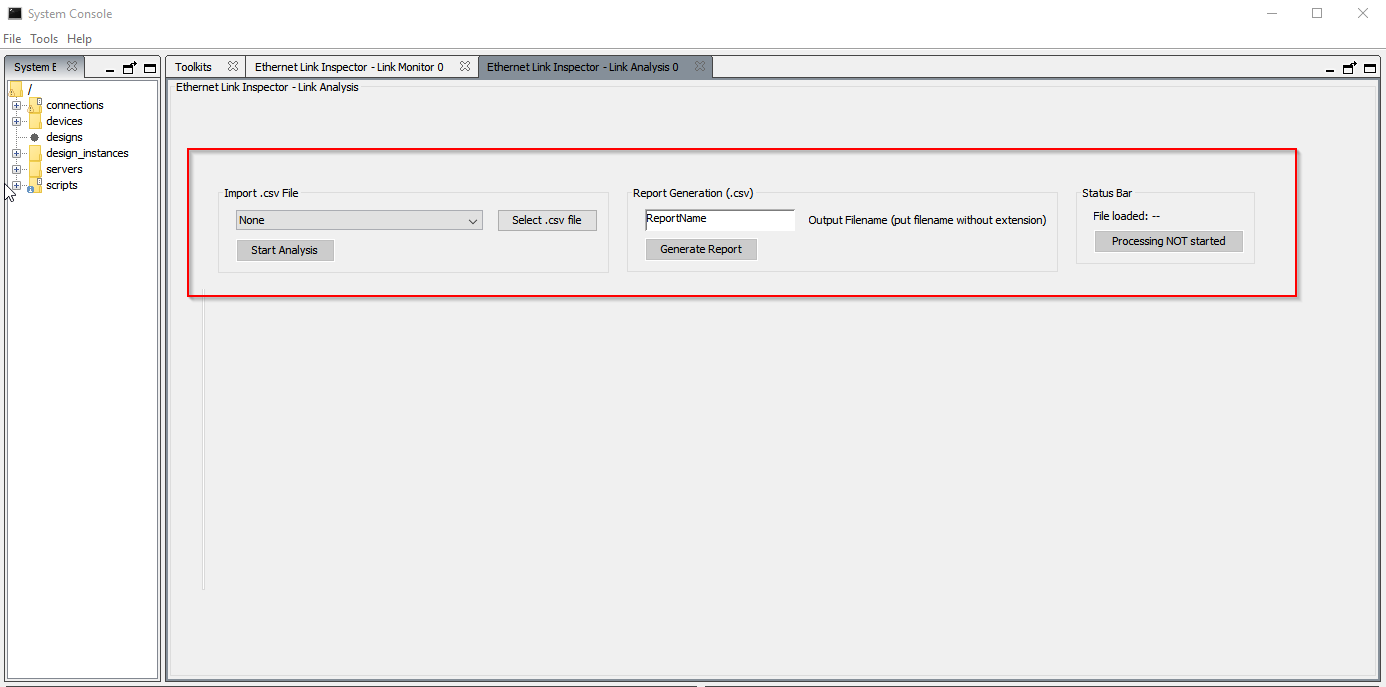
Task: Click the System Console window icon
Action: (x=15, y=13)
